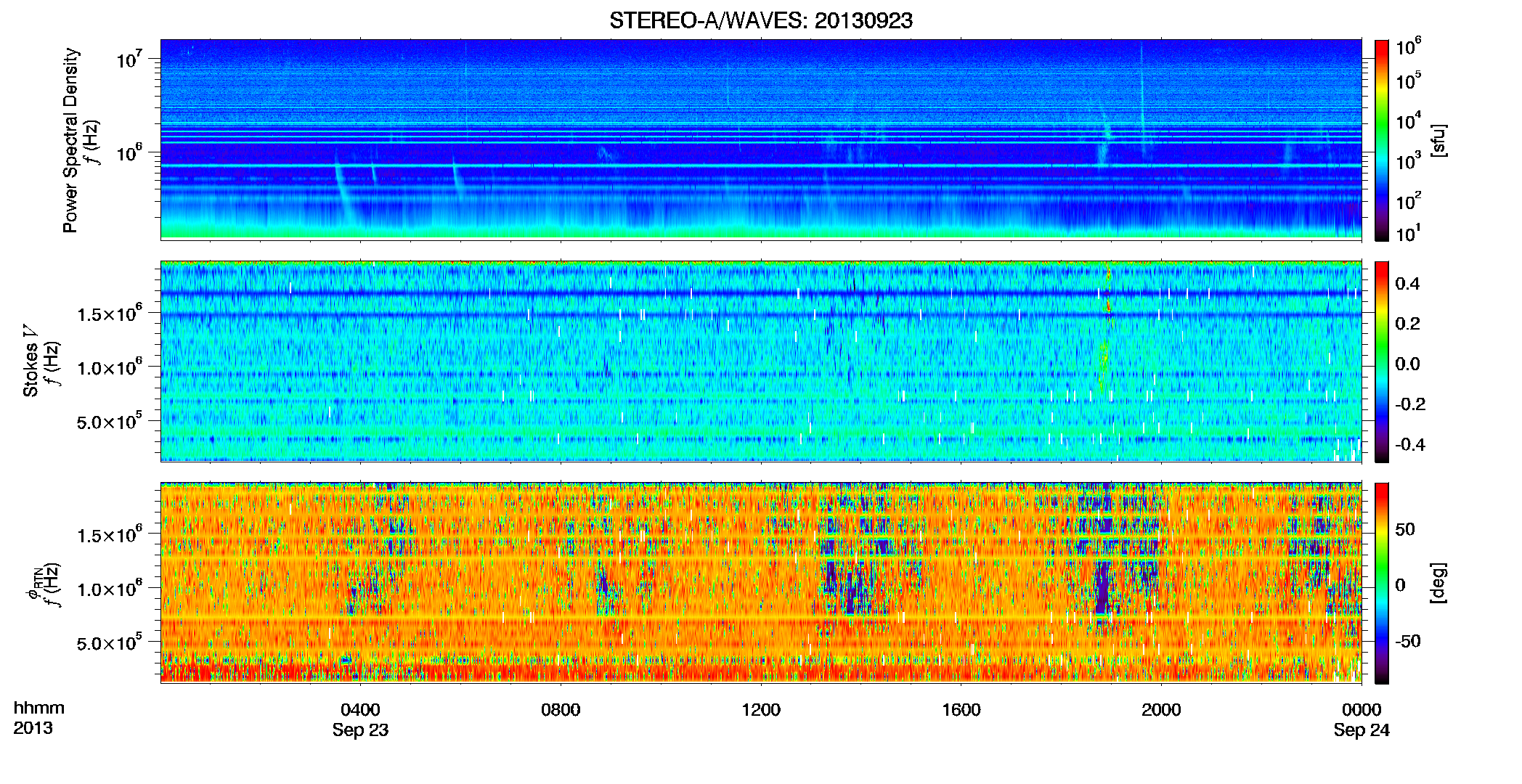Click 5.0×10^5 tick on Stokes V panel
The width and height of the screenshot is (1522, 784).
pyautogui.click(x=109, y=421)
